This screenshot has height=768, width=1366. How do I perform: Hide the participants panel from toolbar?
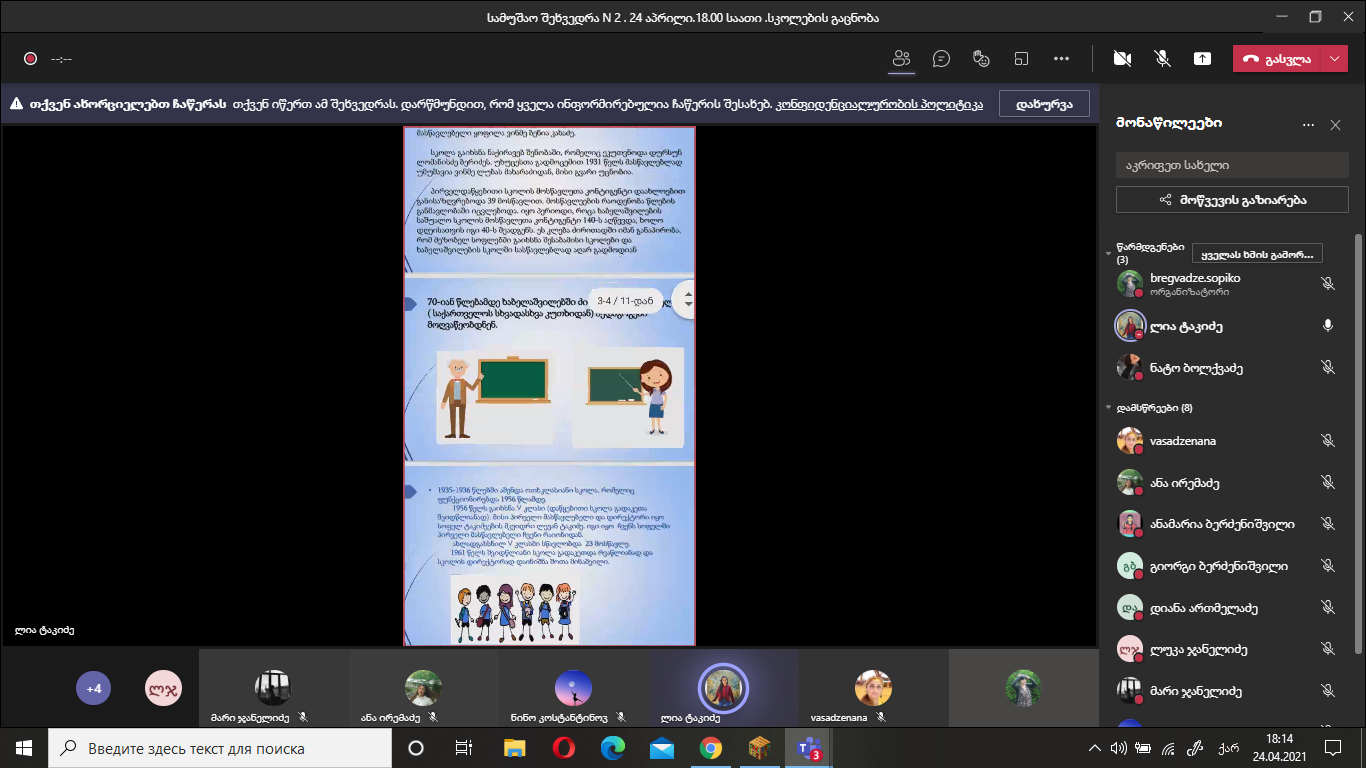pos(902,59)
